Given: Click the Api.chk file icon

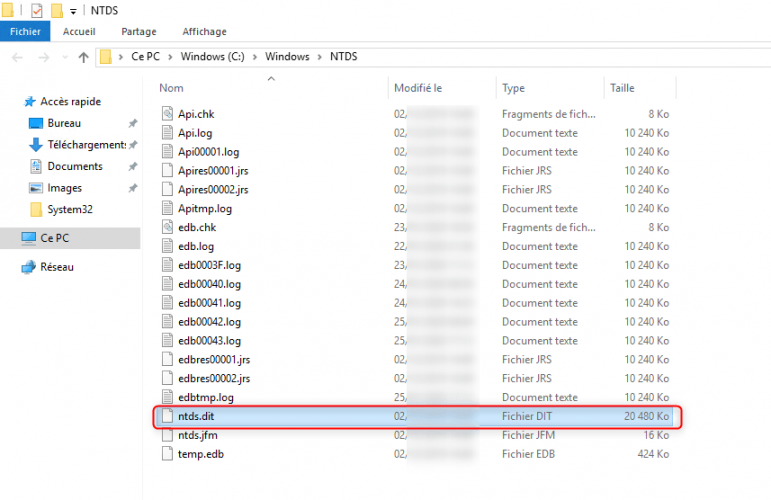Looking at the screenshot, I should coord(167,114).
